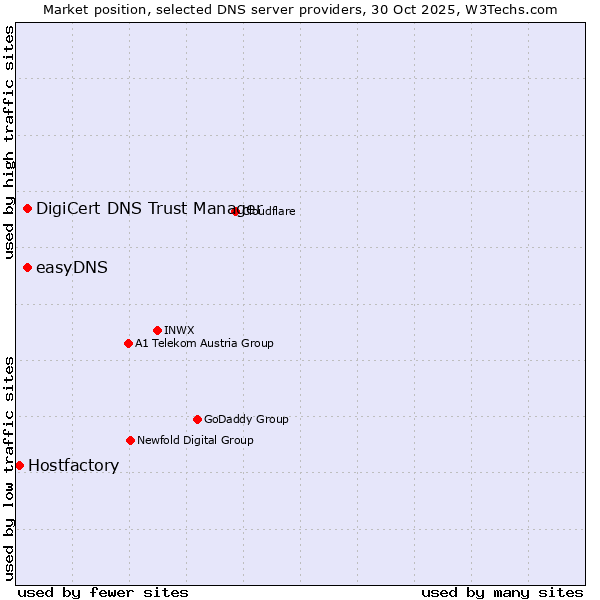Click the easyDNS text label

click(71, 267)
